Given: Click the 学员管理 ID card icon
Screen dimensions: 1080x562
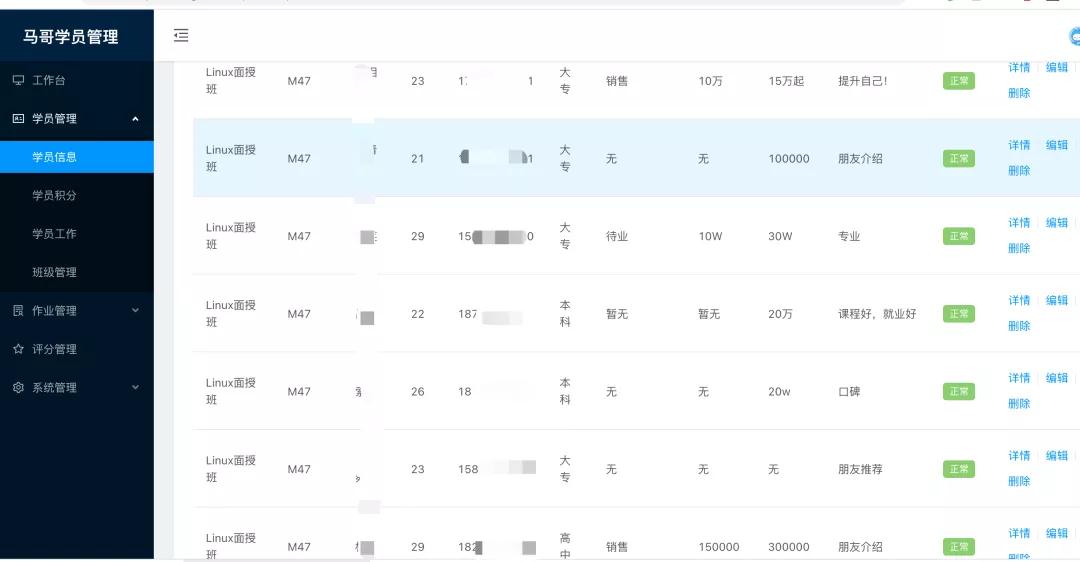Looking at the screenshot, I should [x=18, y=118].
